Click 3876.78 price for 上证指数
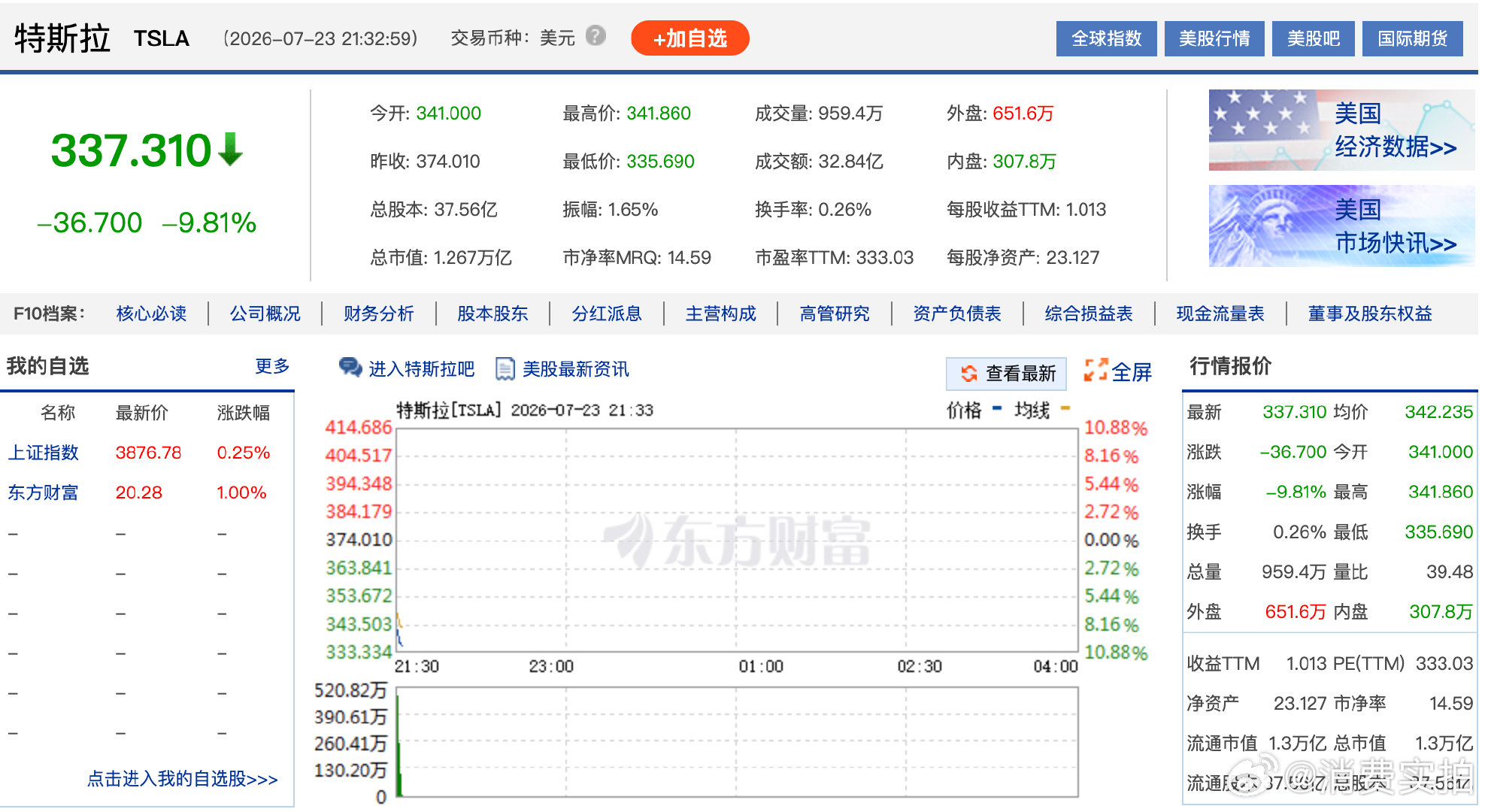The image size is (1488, 812). point(148,453)
